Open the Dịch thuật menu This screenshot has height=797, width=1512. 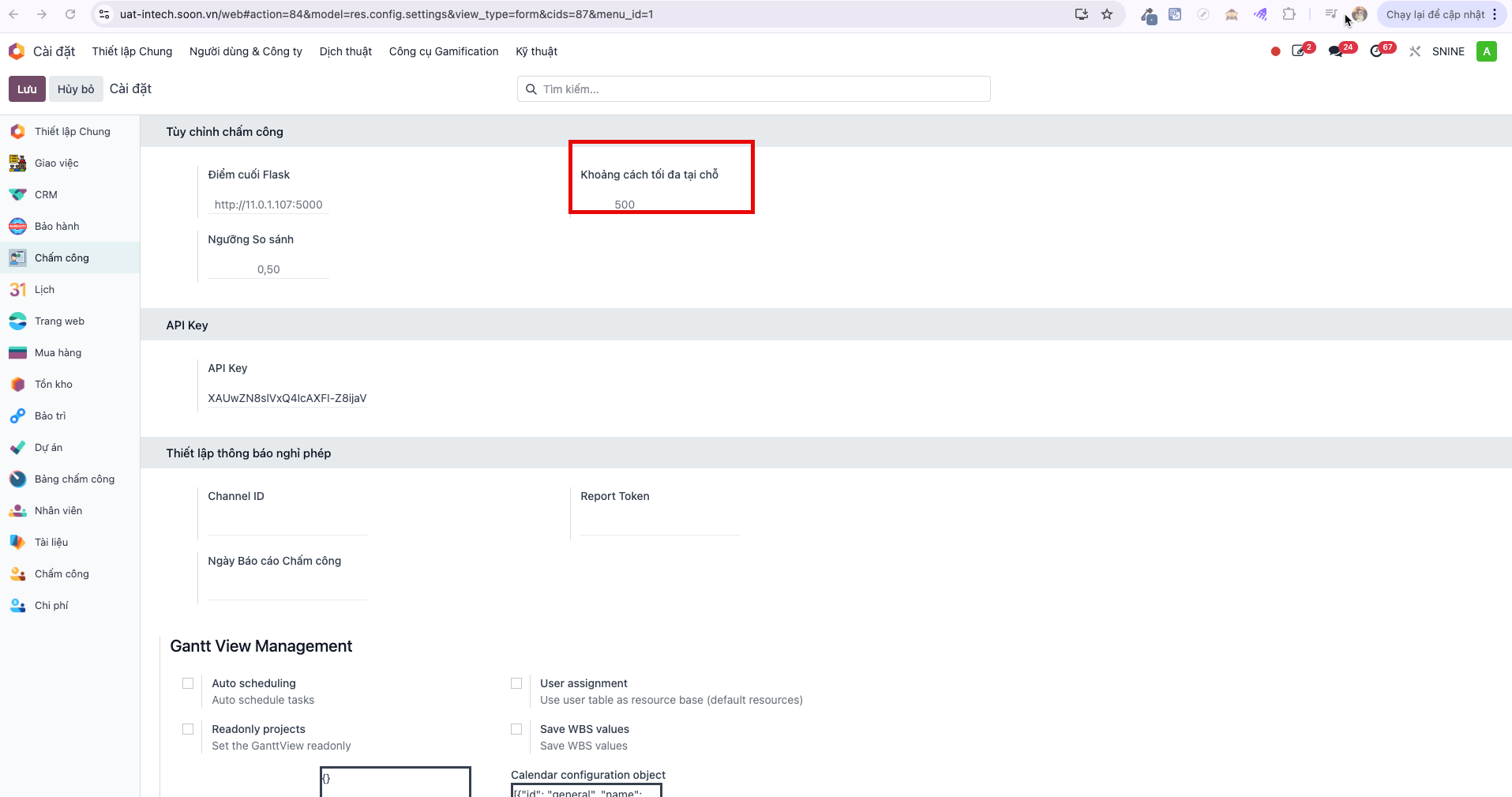point(346,51)
